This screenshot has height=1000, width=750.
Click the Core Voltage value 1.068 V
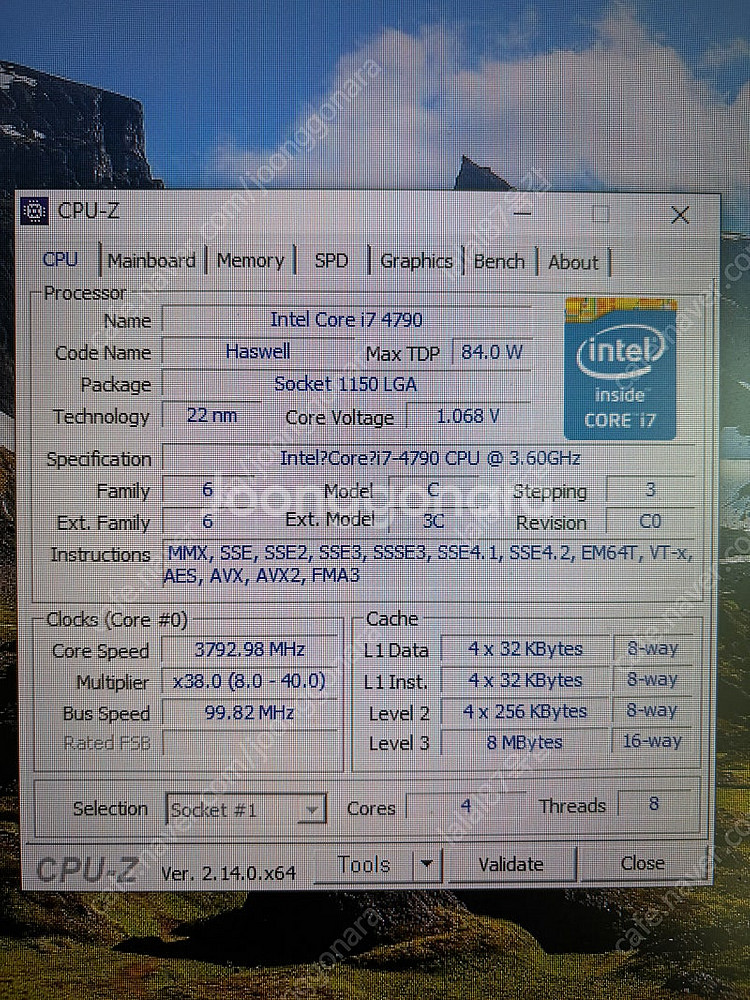click(x=468, y=416)
